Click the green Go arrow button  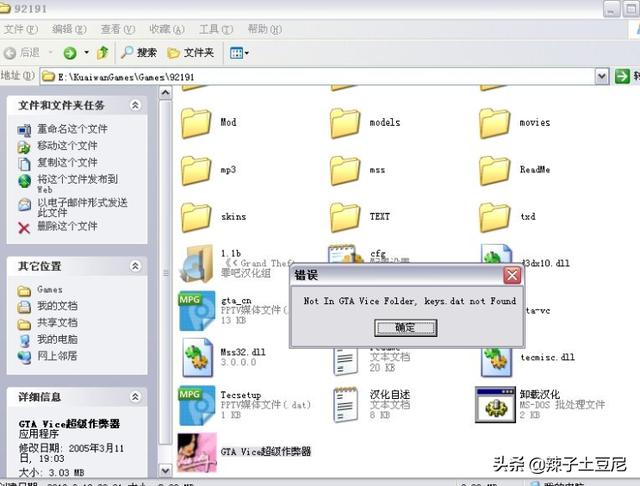[x=622, y=76]
